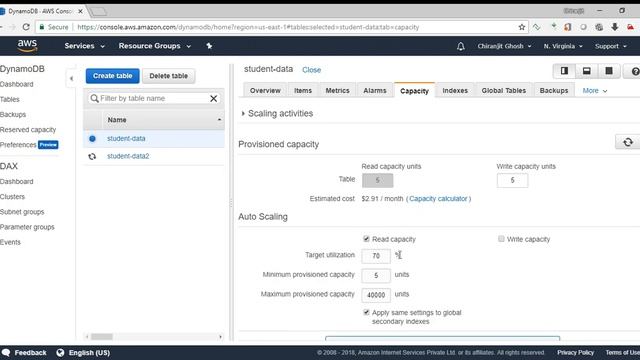
Task: Click the search magnifier in table filter
Action: pyautogui.click(x=94, y=98)
